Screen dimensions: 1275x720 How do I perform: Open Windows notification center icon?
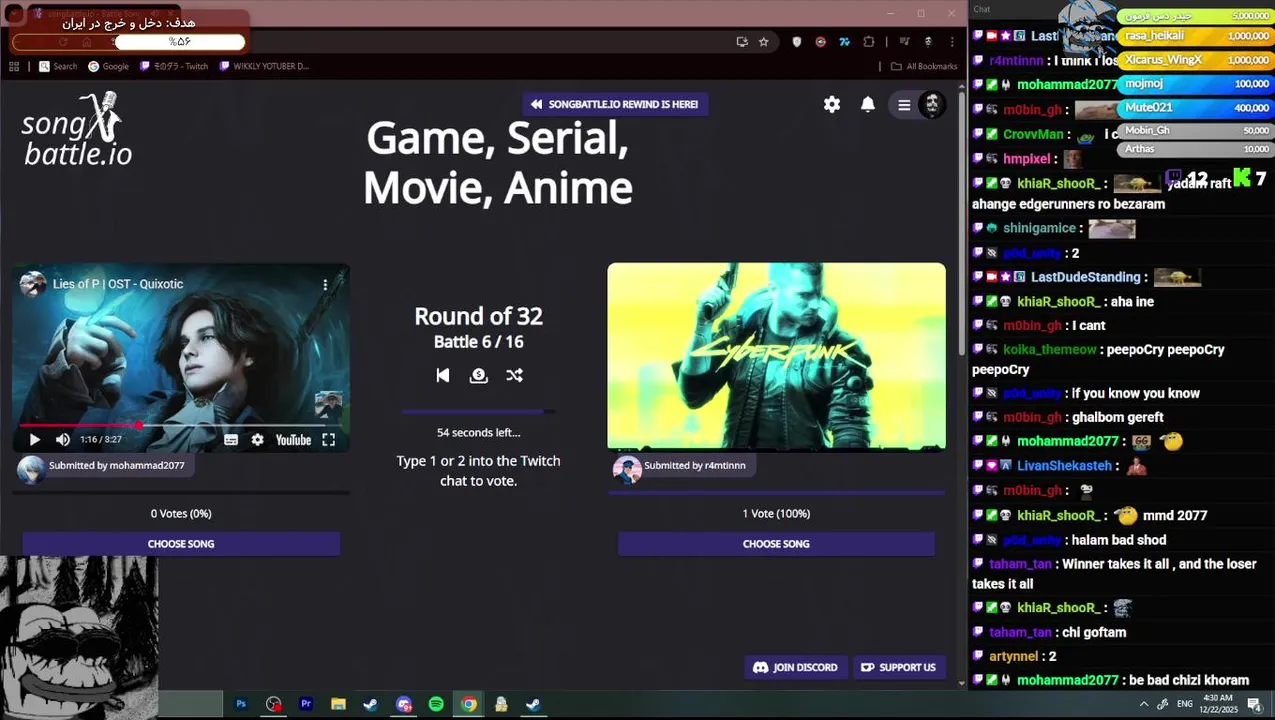[x=1253, y=704]
